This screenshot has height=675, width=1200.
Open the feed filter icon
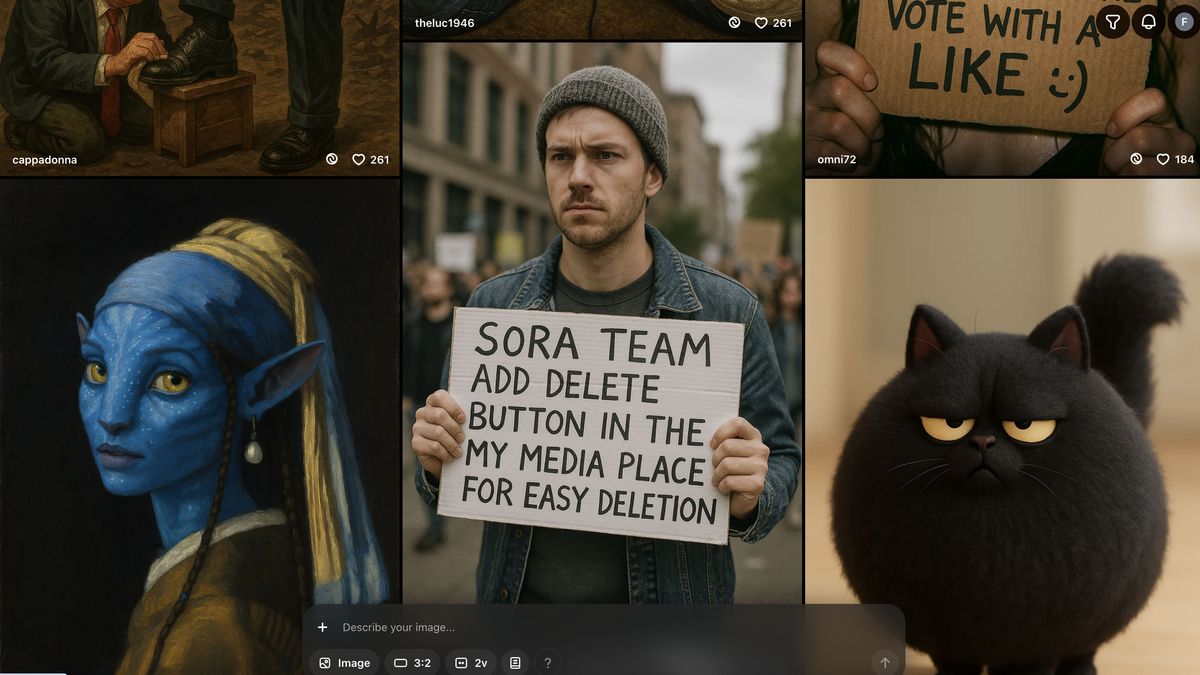pos(1112,21)
